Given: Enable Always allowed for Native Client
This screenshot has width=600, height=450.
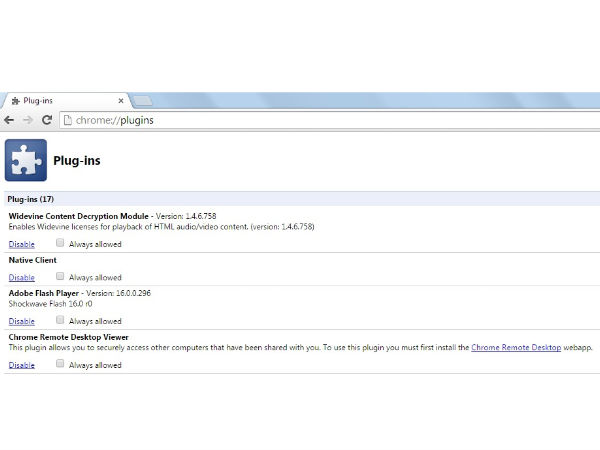Looking at the screenshot, I should pyautogui.click(x=61, y=276).
